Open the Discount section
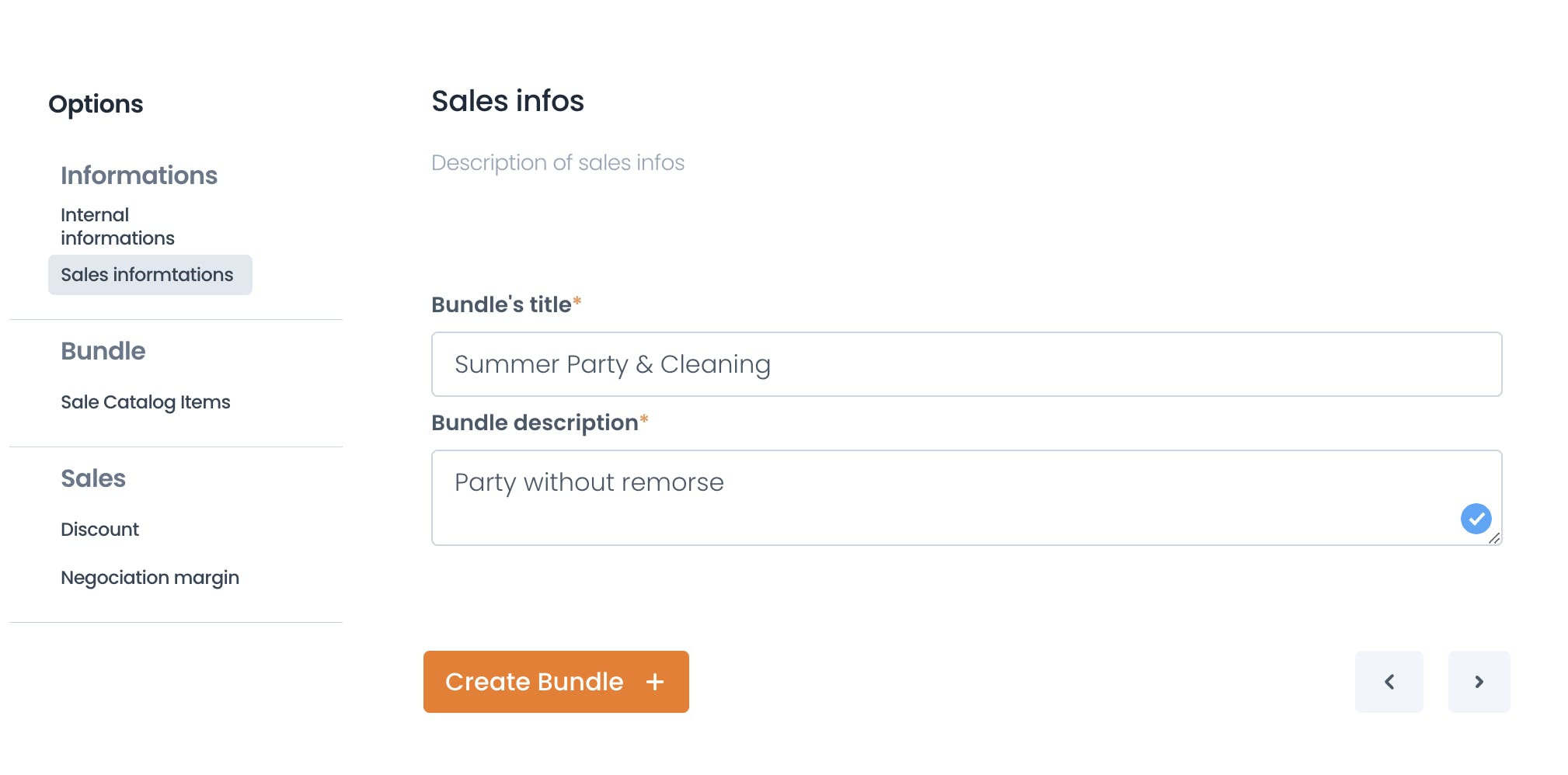Viewport: 1568px width, 775px height. coord(99,530)
